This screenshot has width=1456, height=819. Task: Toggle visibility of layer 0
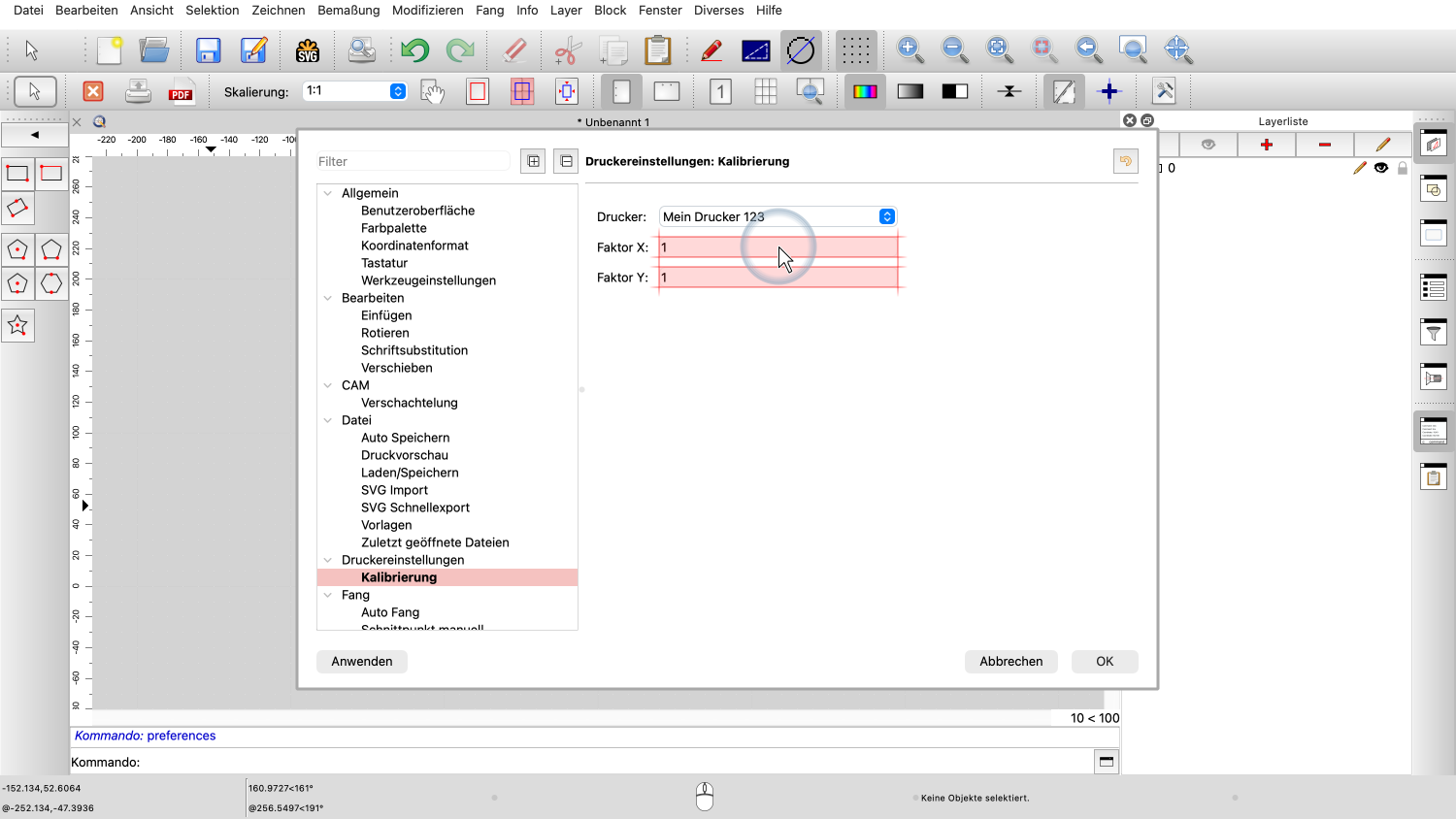click(1380, 168)
